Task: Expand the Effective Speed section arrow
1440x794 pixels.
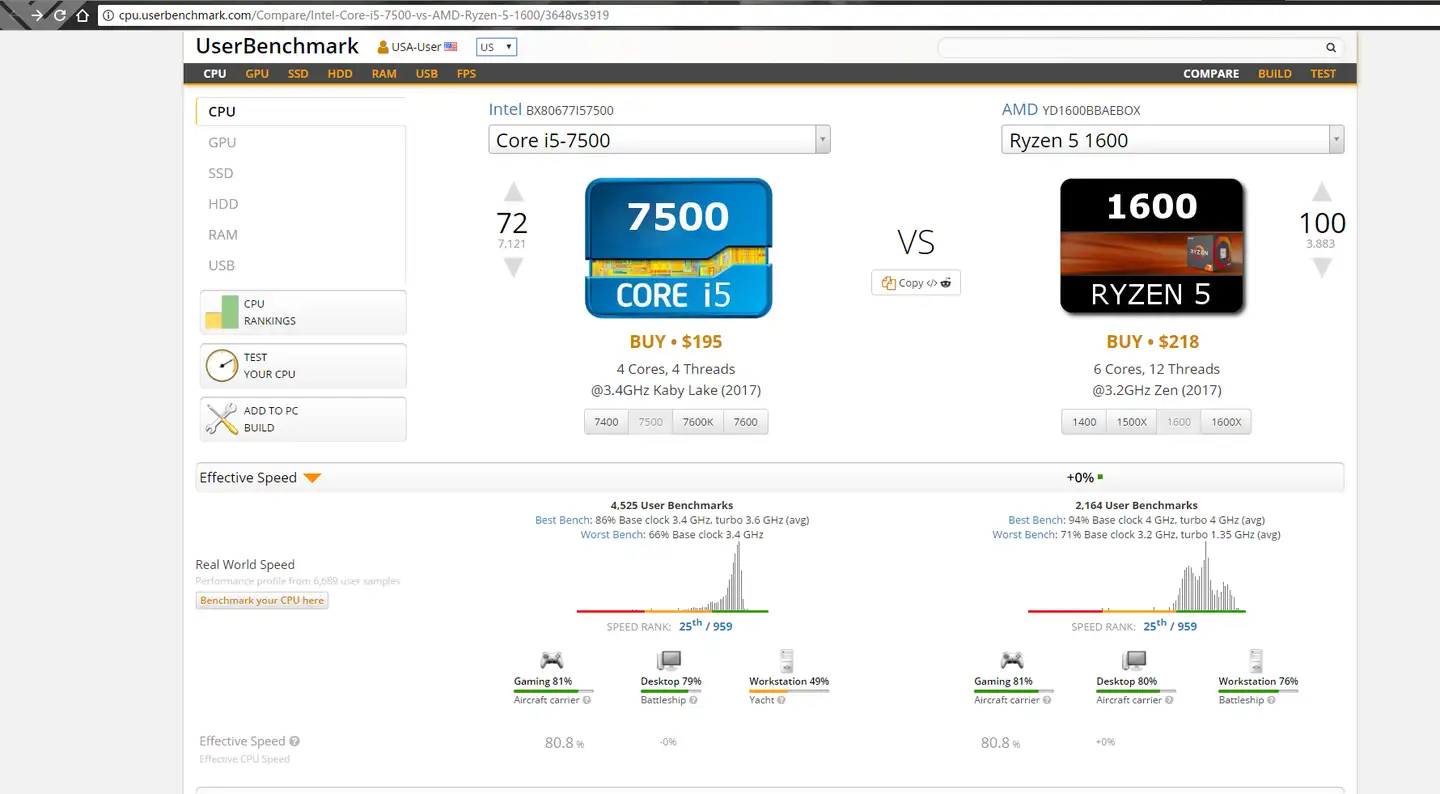Action: pos(312,478)
